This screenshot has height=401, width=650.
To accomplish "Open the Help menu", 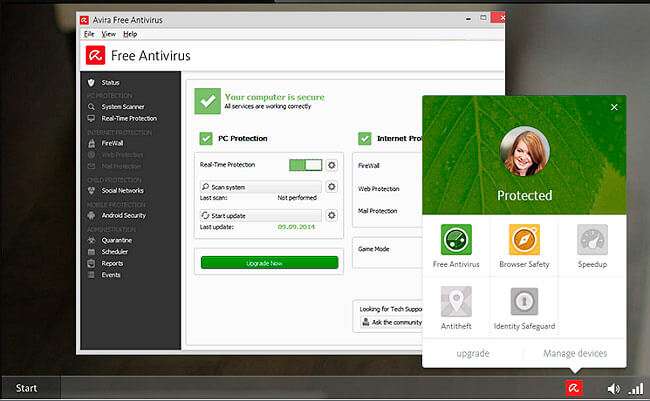I will pos(130,34).
